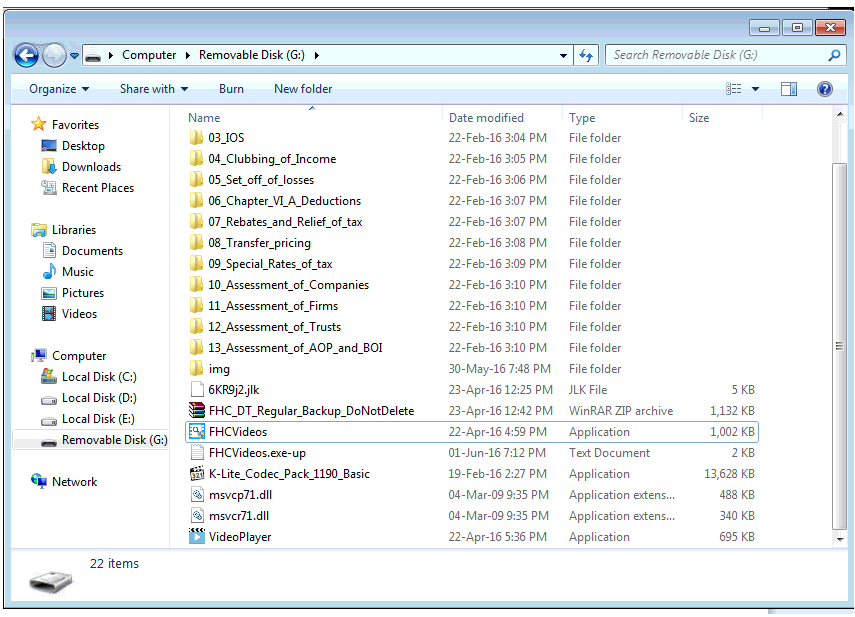Select the VideoPlayer application icon
The image size is (855, 617).
point(197,537)
